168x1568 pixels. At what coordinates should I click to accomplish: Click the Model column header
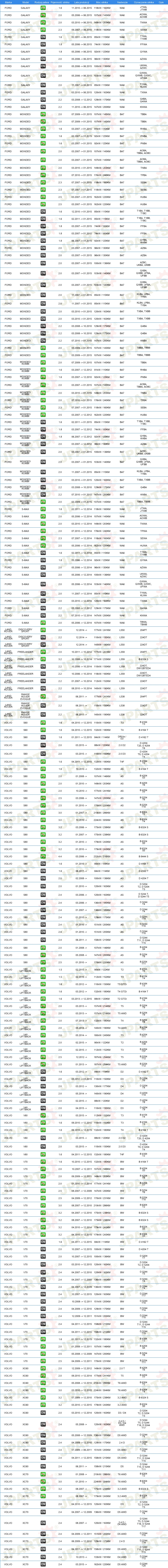point(26,2)
